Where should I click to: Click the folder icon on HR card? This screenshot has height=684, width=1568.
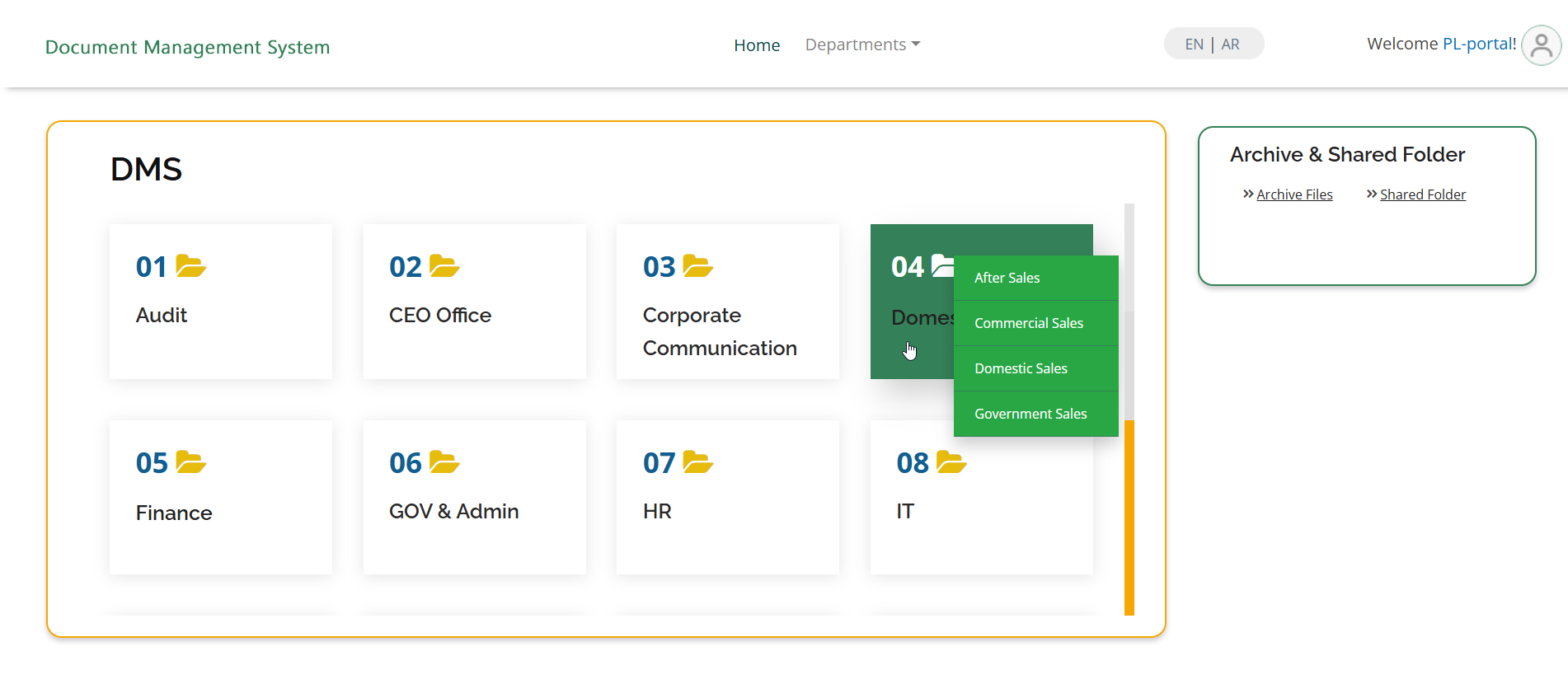(x=697, y=462)
